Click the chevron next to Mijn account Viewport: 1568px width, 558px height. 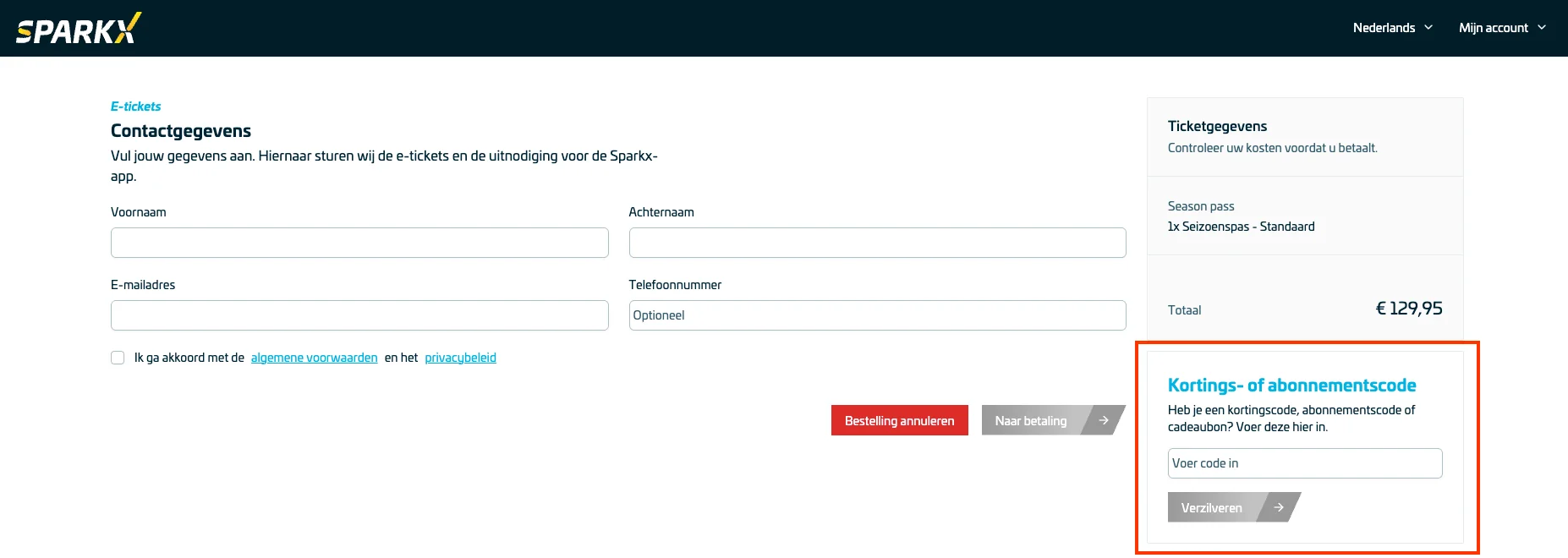(1542, 27)
